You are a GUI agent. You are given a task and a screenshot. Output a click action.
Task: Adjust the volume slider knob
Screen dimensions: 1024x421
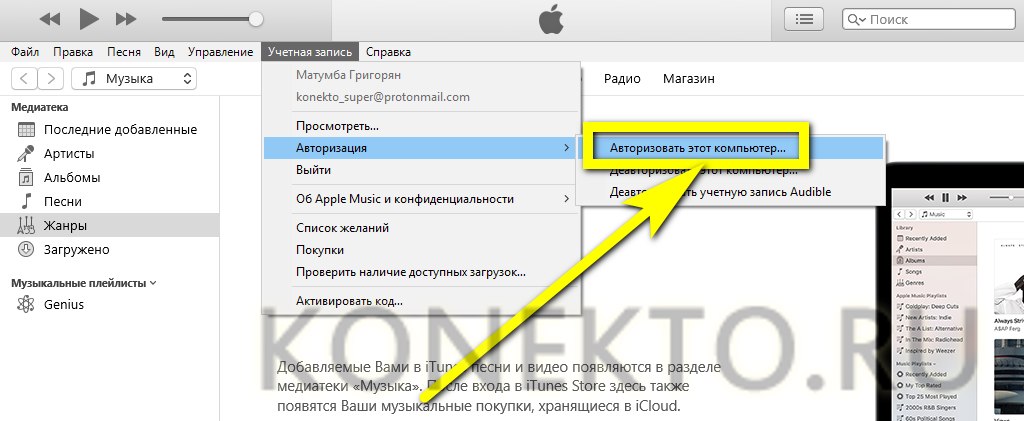tap(257, 19)
